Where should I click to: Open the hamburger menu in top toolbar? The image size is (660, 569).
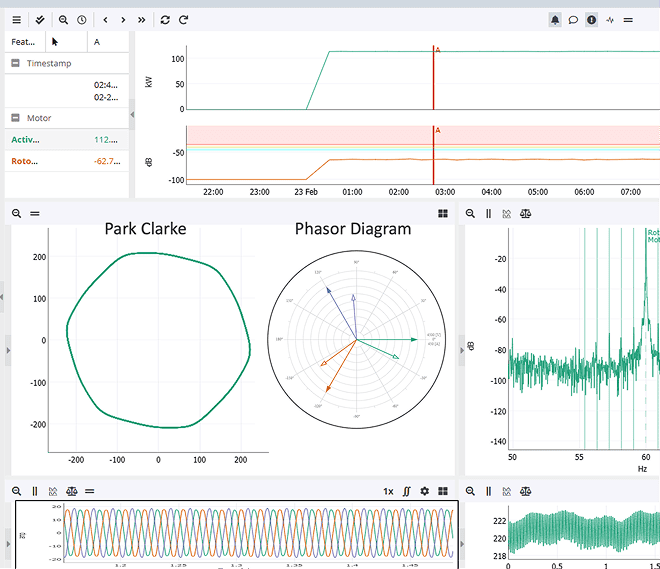(x=16, y=19)
